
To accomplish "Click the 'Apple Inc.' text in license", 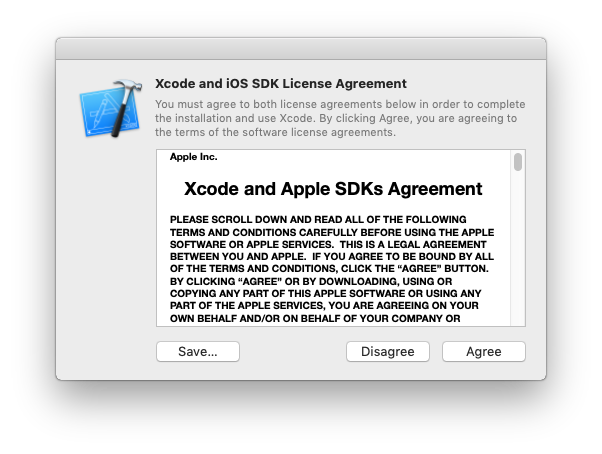I will coord(194,157).
